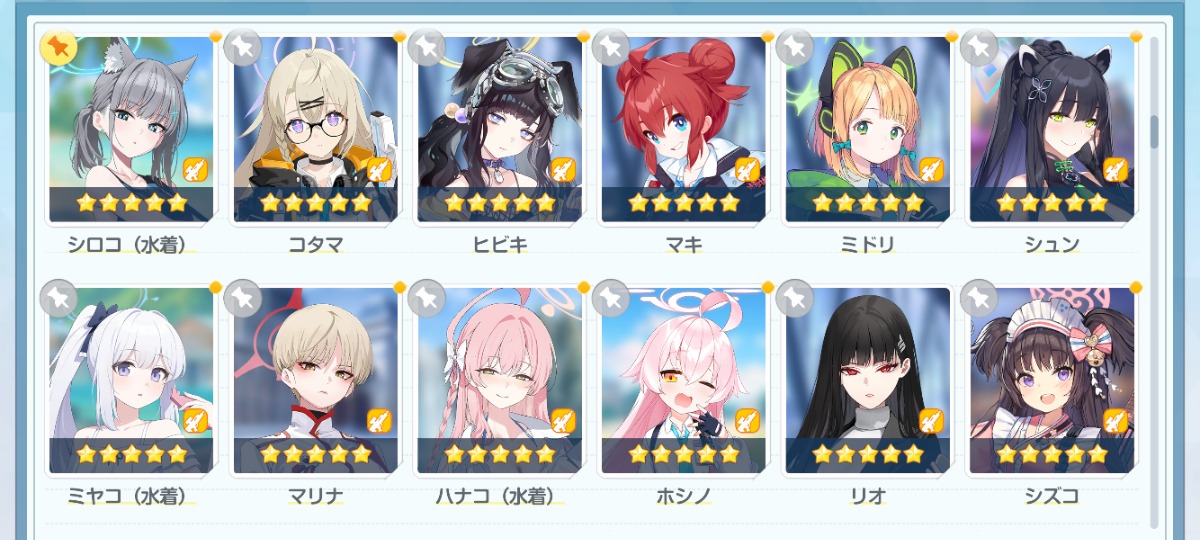The image size is (1200, 540).
Task: Click the pin icon on ミドリ card
Action: (794, 47)
